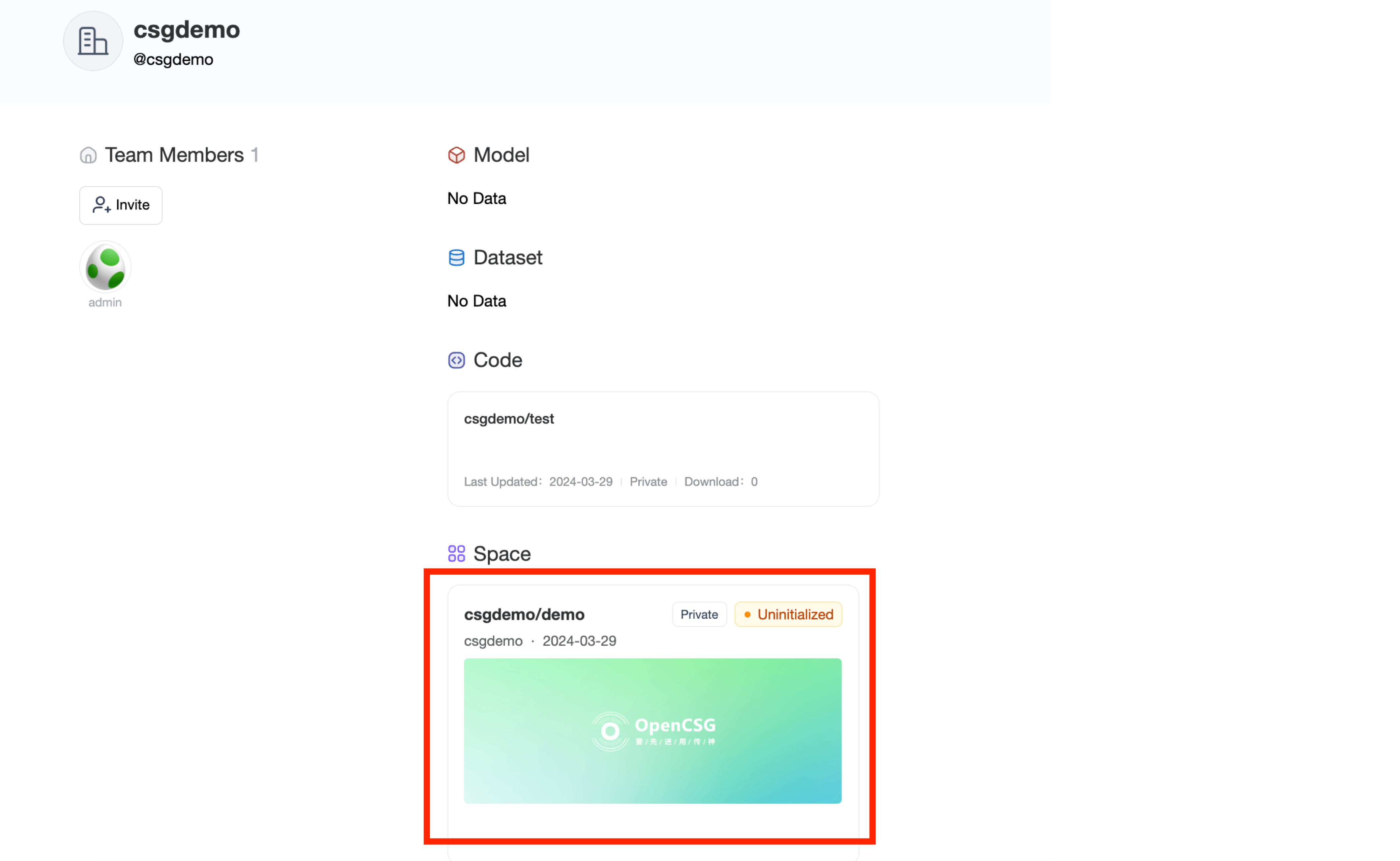This screenshot has width=1400, height=861.
Task: Click the csgdemo organization building icon
Action: coord(92,41)
